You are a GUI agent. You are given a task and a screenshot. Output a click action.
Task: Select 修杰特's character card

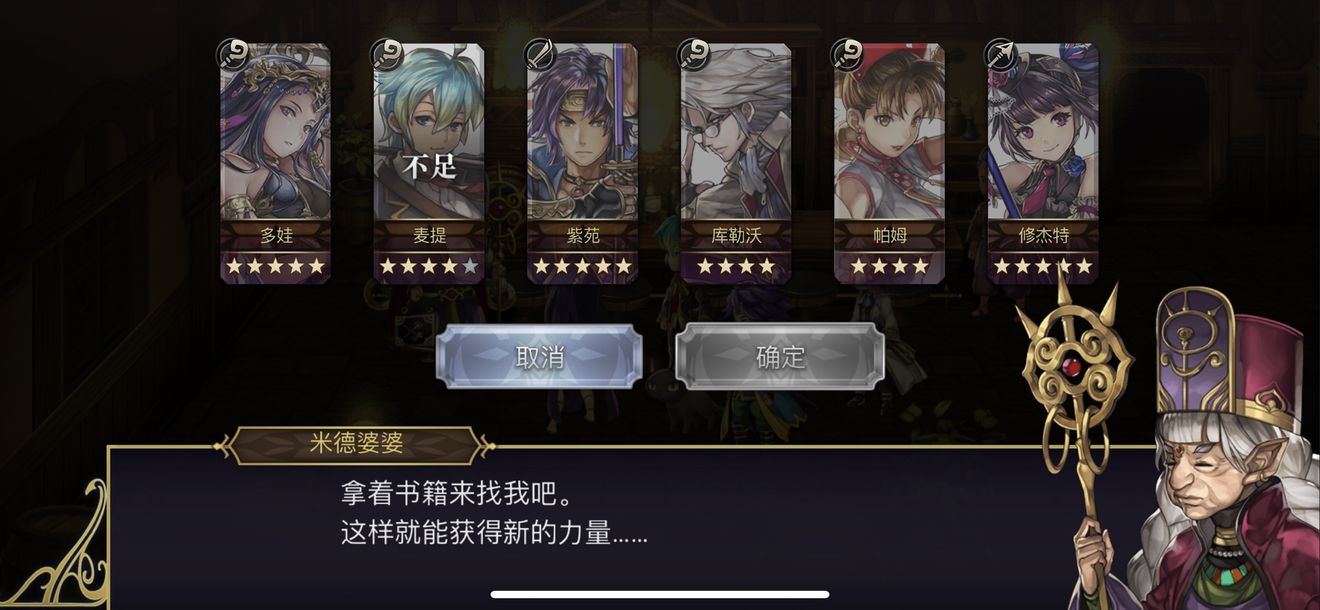coord(1043,163)
